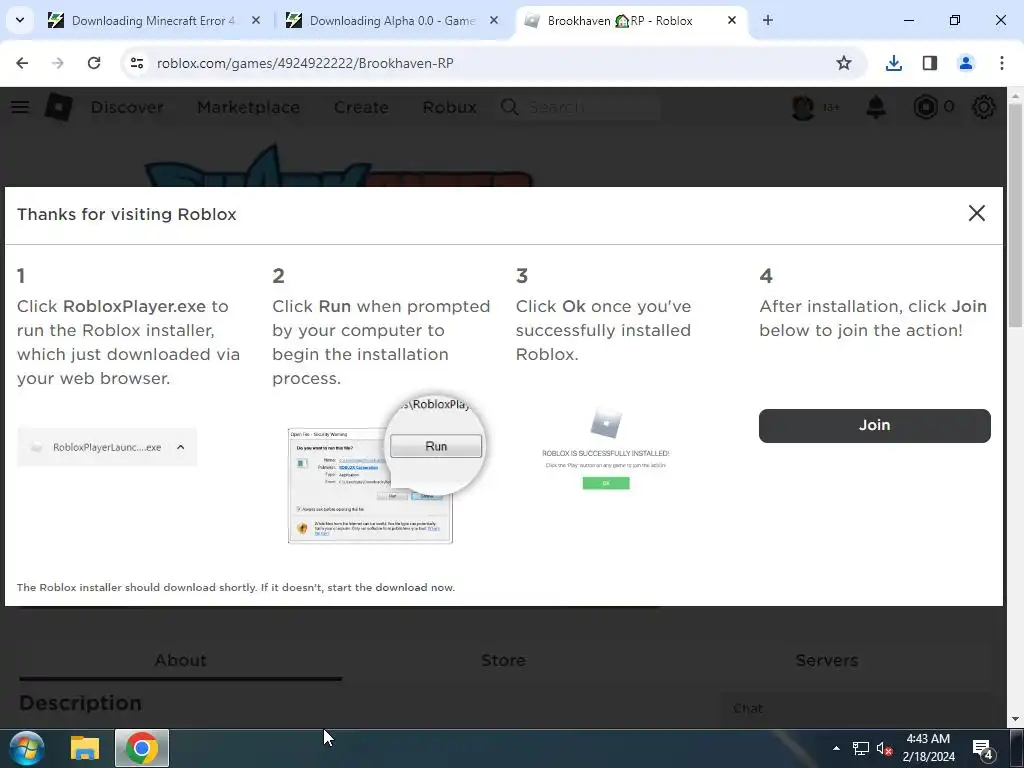Image resolution: width=1024 pixels, height=768 pixels.
Task: Click the muted volume tray icon
Action: click(884, 748)
